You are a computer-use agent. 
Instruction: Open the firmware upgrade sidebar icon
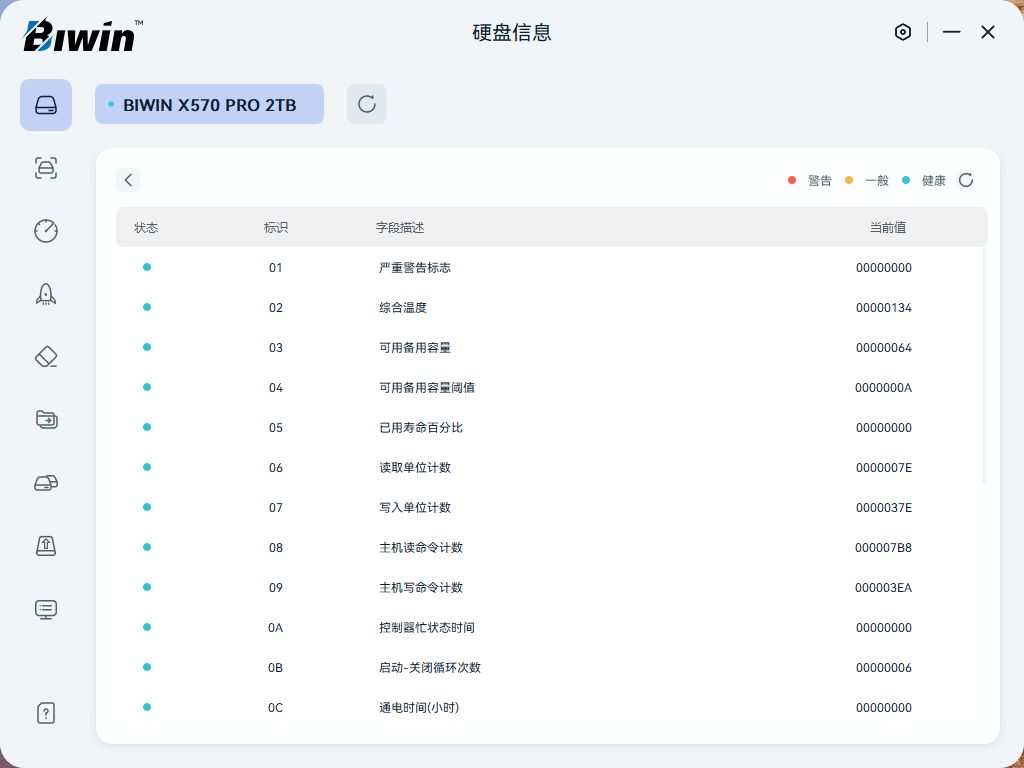click(x=46, y=545)
